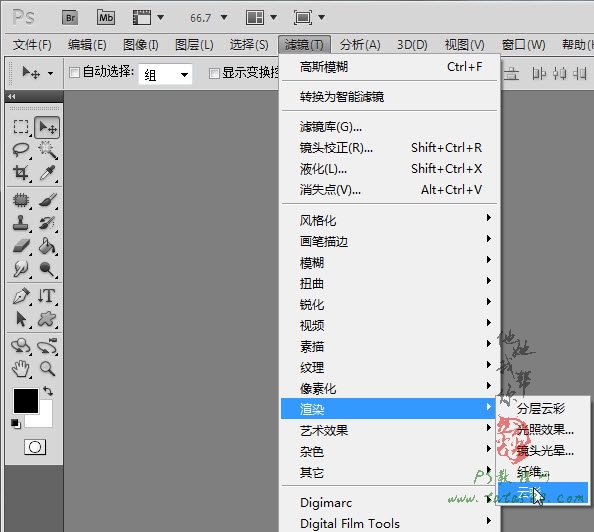This screenshot has width=594, height=532.
Task: Open the 选择(S) menu
Action: tap(249, 45)
